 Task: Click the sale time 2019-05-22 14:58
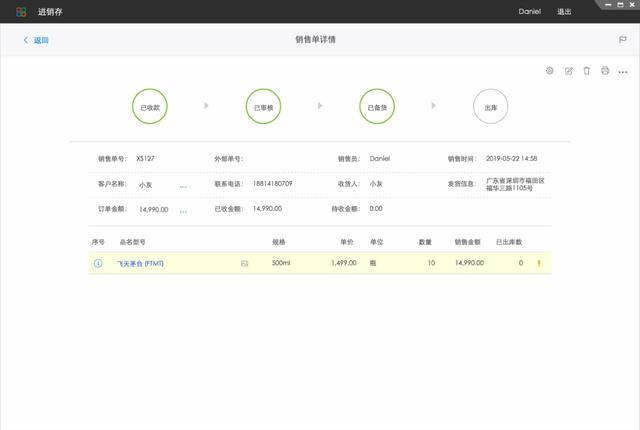[x=511, y=158]
